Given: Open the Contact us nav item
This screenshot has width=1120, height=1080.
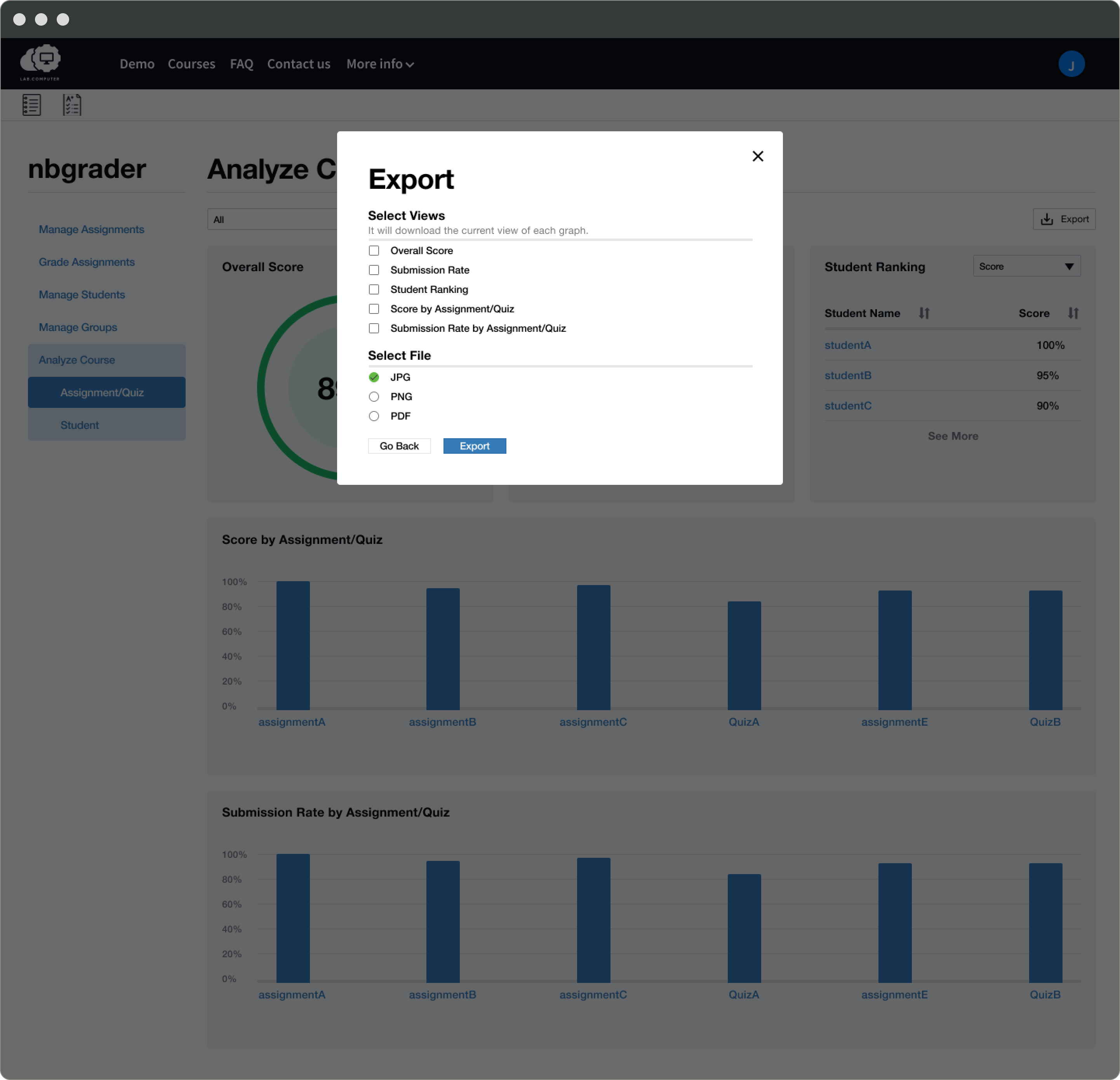Looking at the screenshot, I should tap(299, 64).
